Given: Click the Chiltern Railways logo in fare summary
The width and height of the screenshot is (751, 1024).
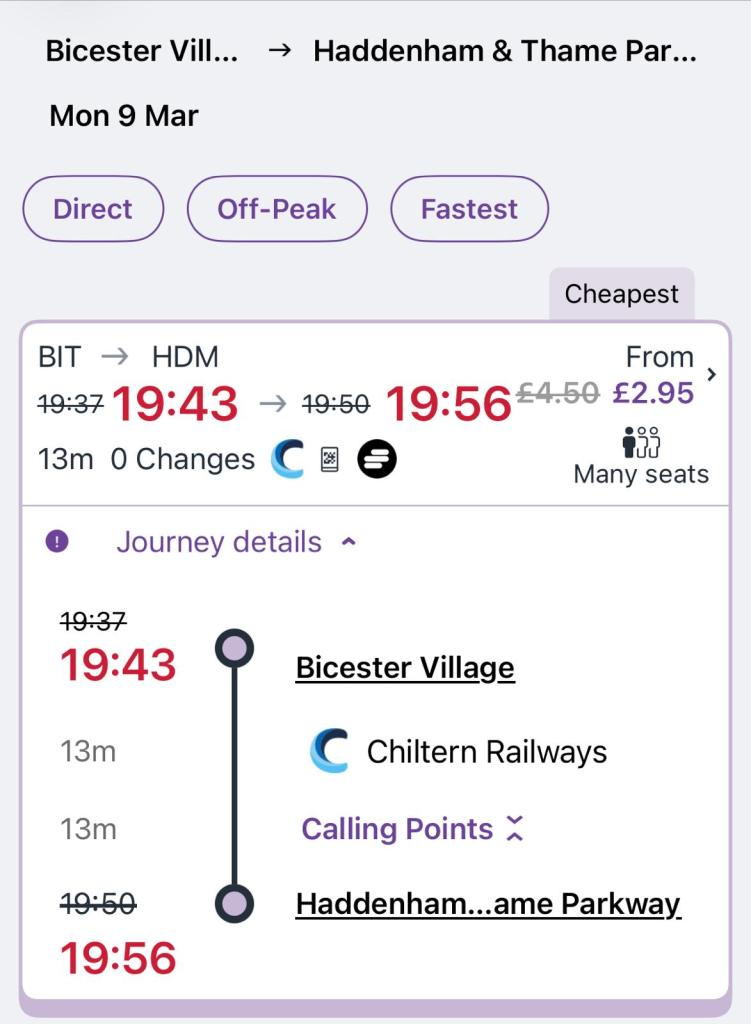Looking at the screenshot, I should coord(288,459).
